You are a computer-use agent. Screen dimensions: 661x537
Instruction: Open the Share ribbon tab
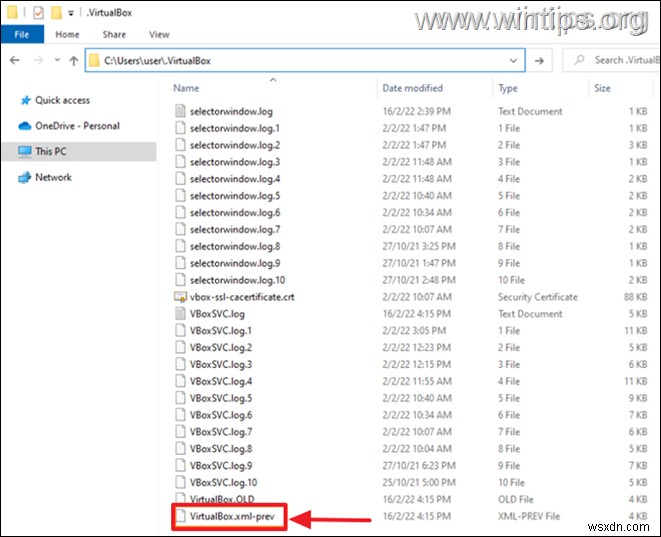[114, 34]
